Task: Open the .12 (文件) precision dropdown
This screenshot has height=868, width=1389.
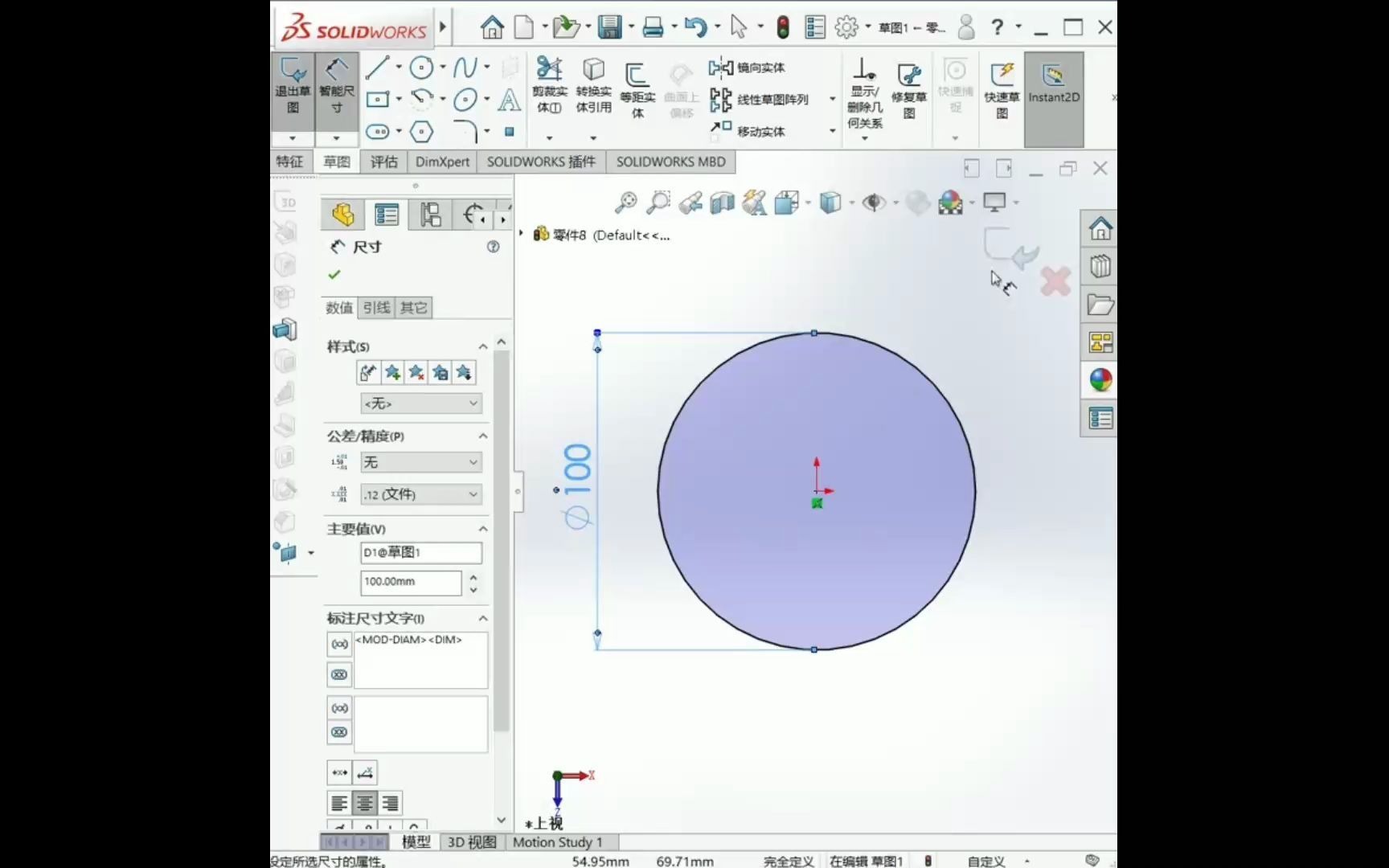Action: pyautogui.click(x=420, y=494)
